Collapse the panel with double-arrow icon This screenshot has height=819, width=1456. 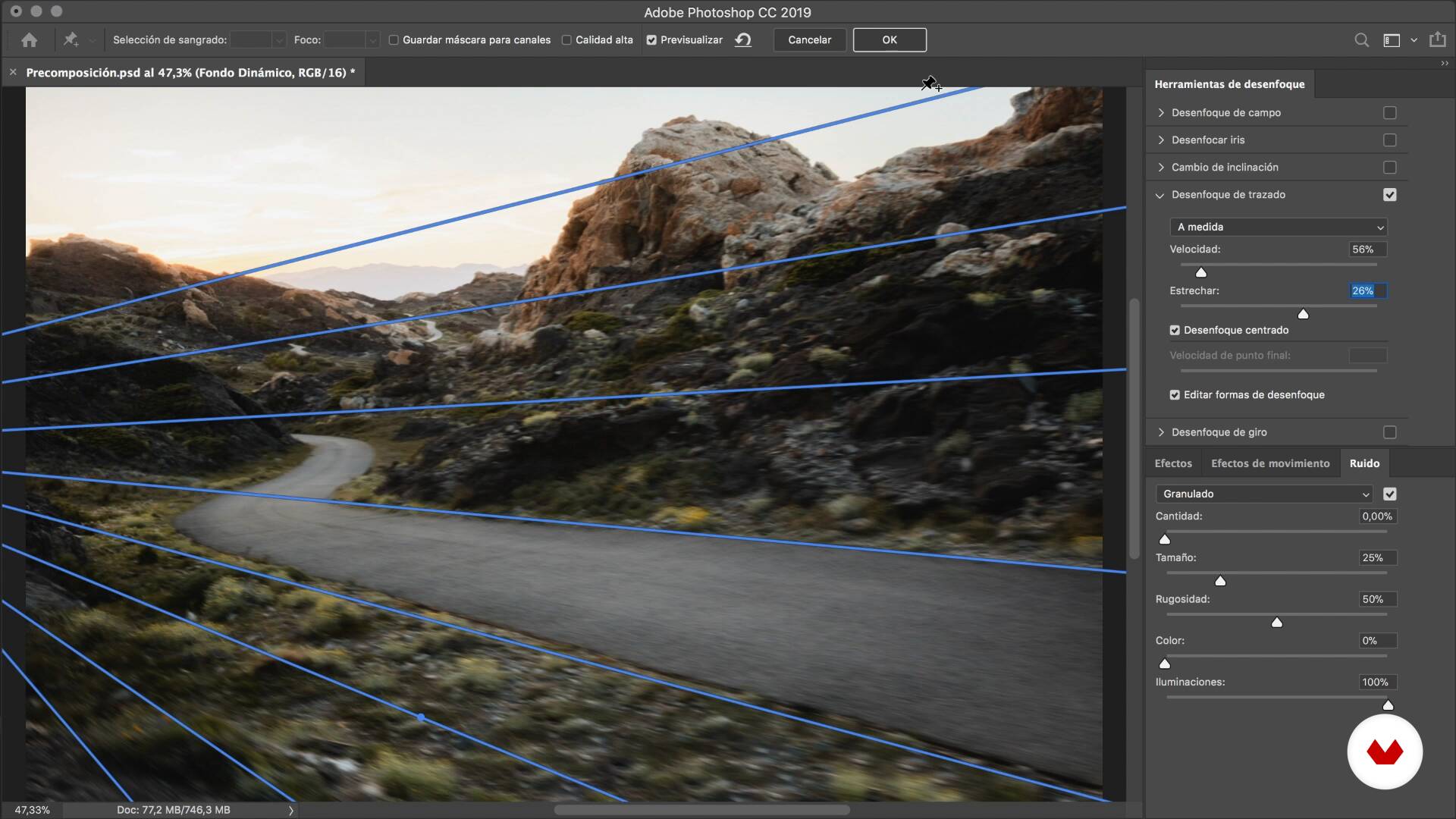1445,64
